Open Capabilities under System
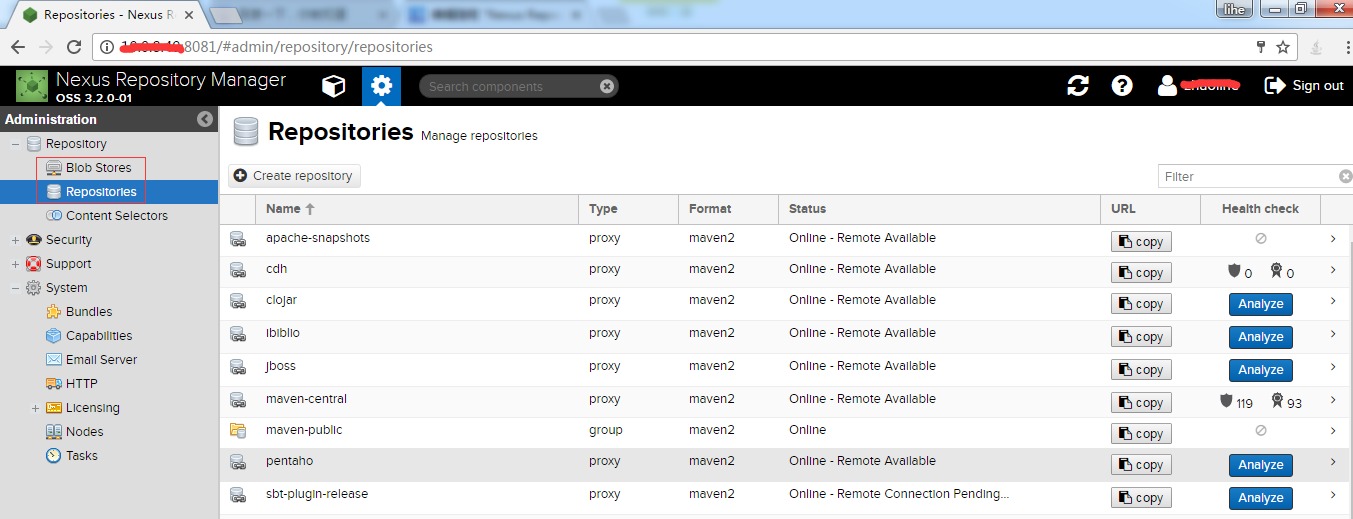Screen dimensions: 1353x519 pos(98,336)
